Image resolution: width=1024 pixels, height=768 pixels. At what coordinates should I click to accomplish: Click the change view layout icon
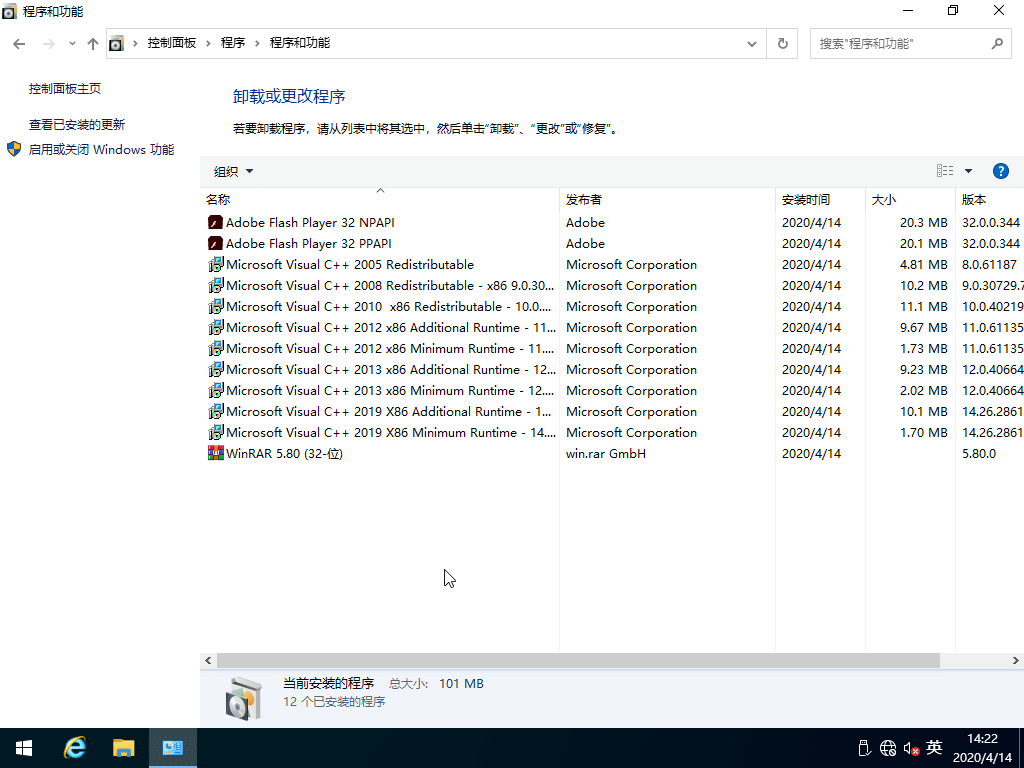pos(944,171)
